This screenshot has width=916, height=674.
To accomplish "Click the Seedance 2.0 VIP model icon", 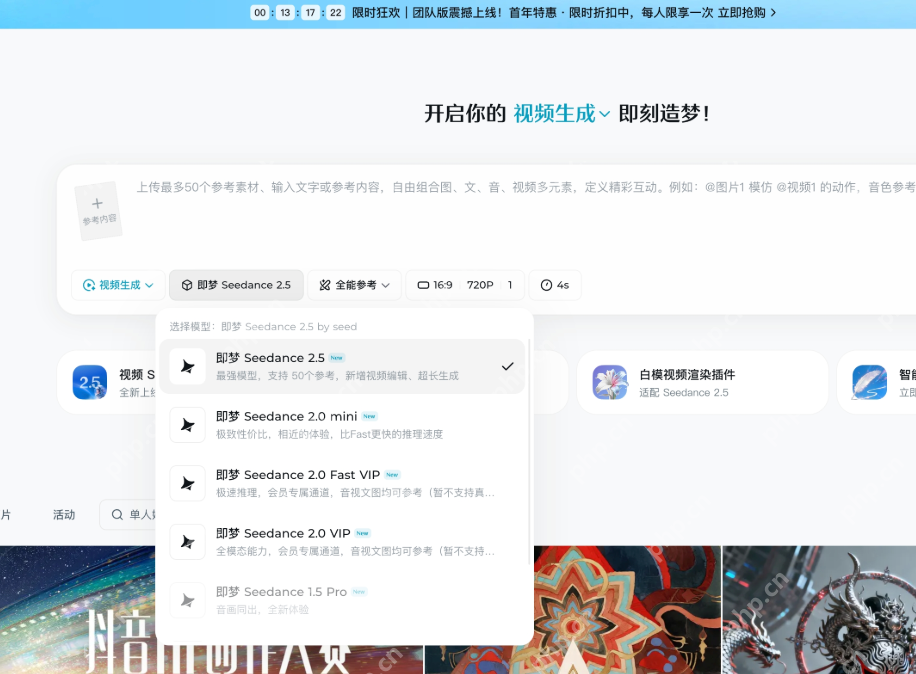I will [188, 541].
